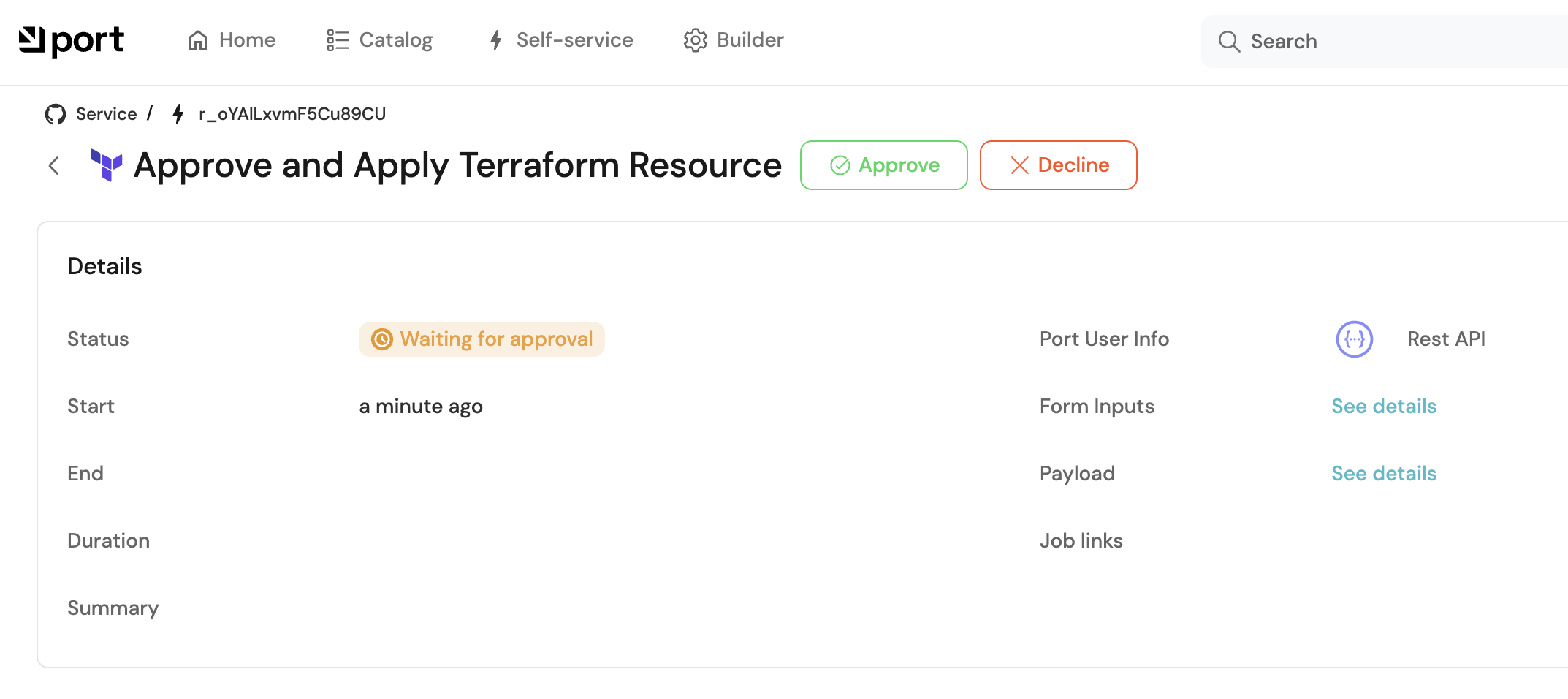Image resolution: width=1568 pixels, height=699 pixels.
Task: Click the Catalog list icon
Action: click(x=338, y=40)
